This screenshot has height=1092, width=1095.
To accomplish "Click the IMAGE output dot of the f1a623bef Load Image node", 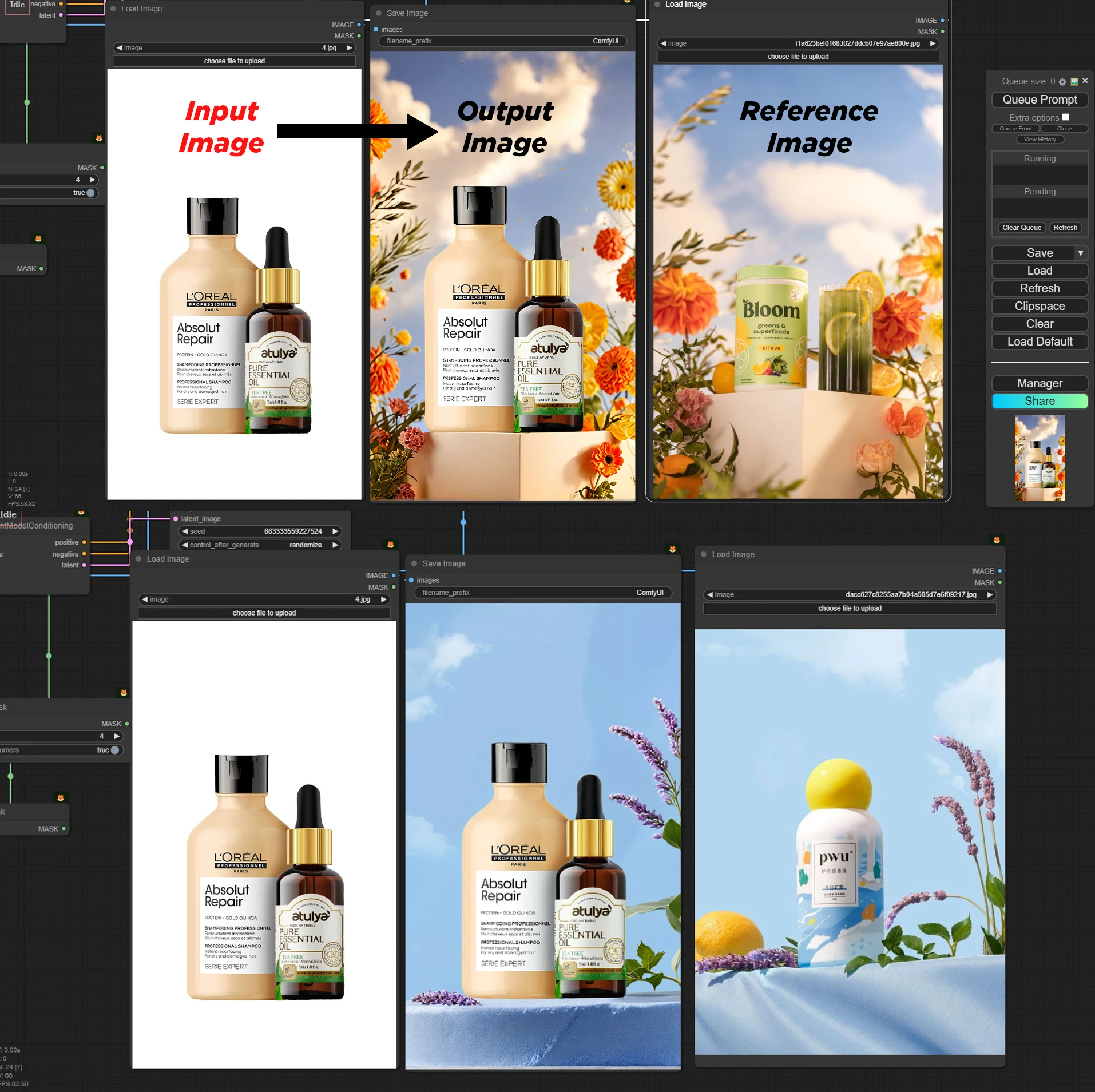I will 942,21.
